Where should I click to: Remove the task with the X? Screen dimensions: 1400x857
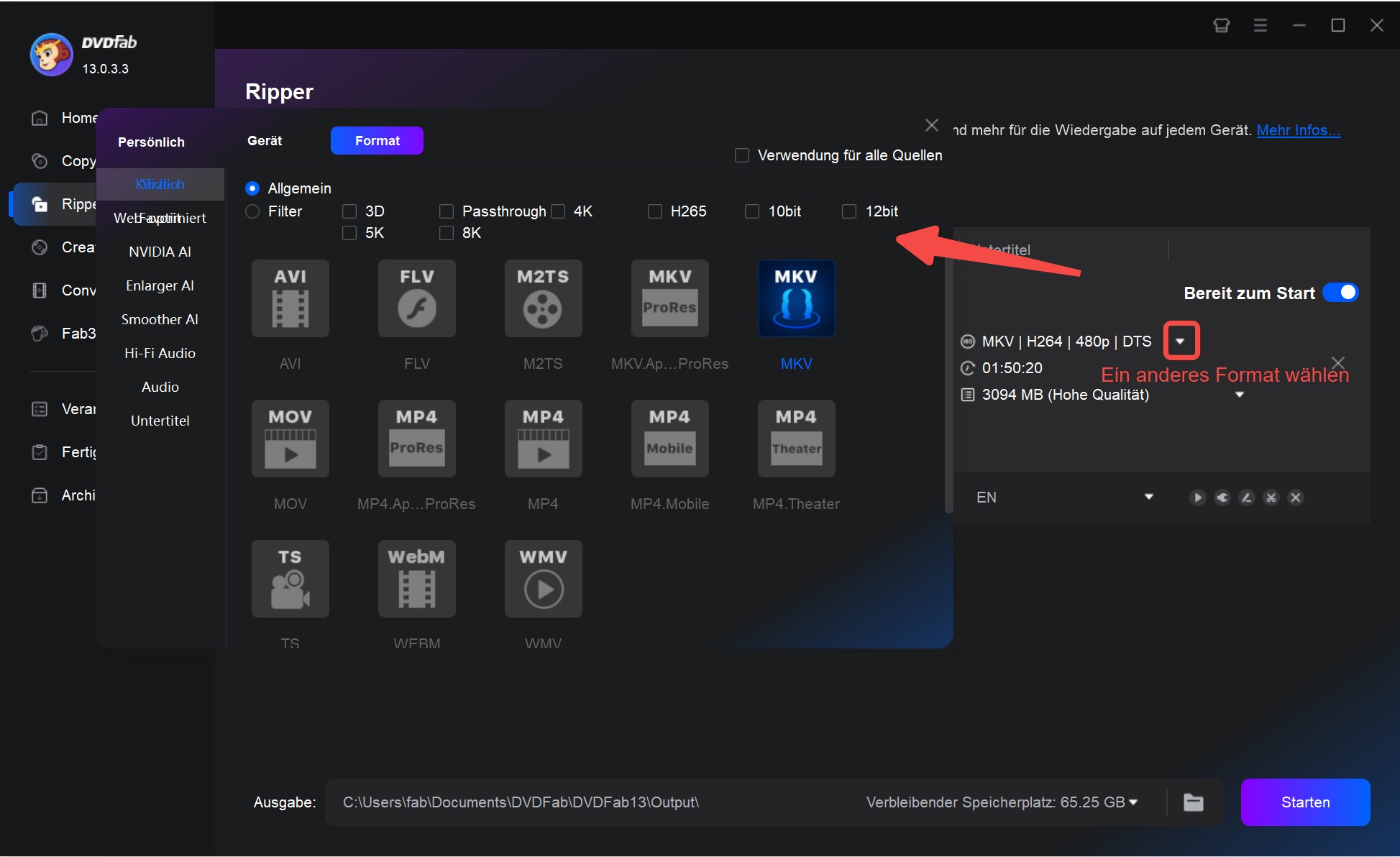[1337, 363]
